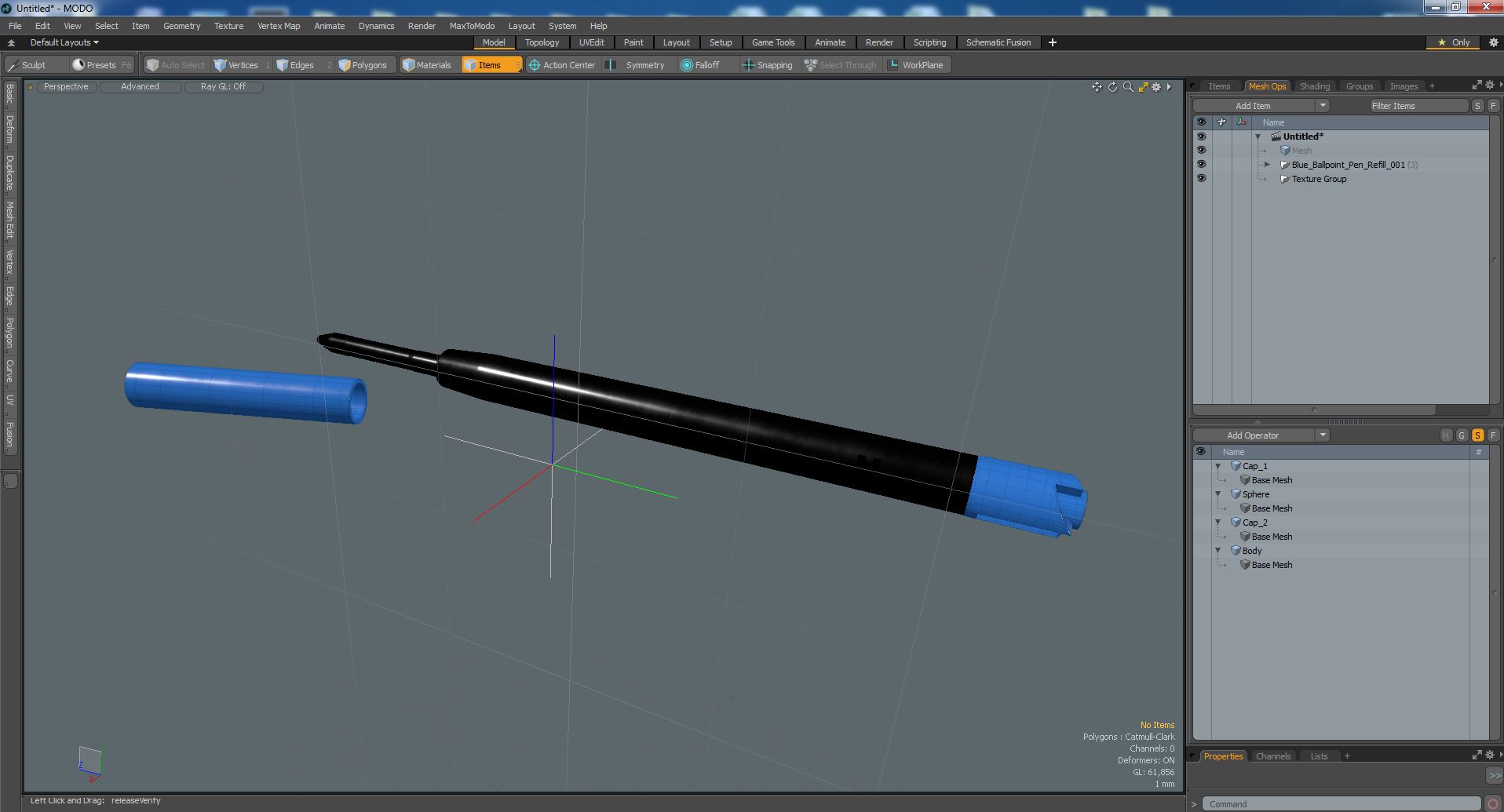Open the WorkPlane options
1504x812 pixels.
(x=917, y=65)
